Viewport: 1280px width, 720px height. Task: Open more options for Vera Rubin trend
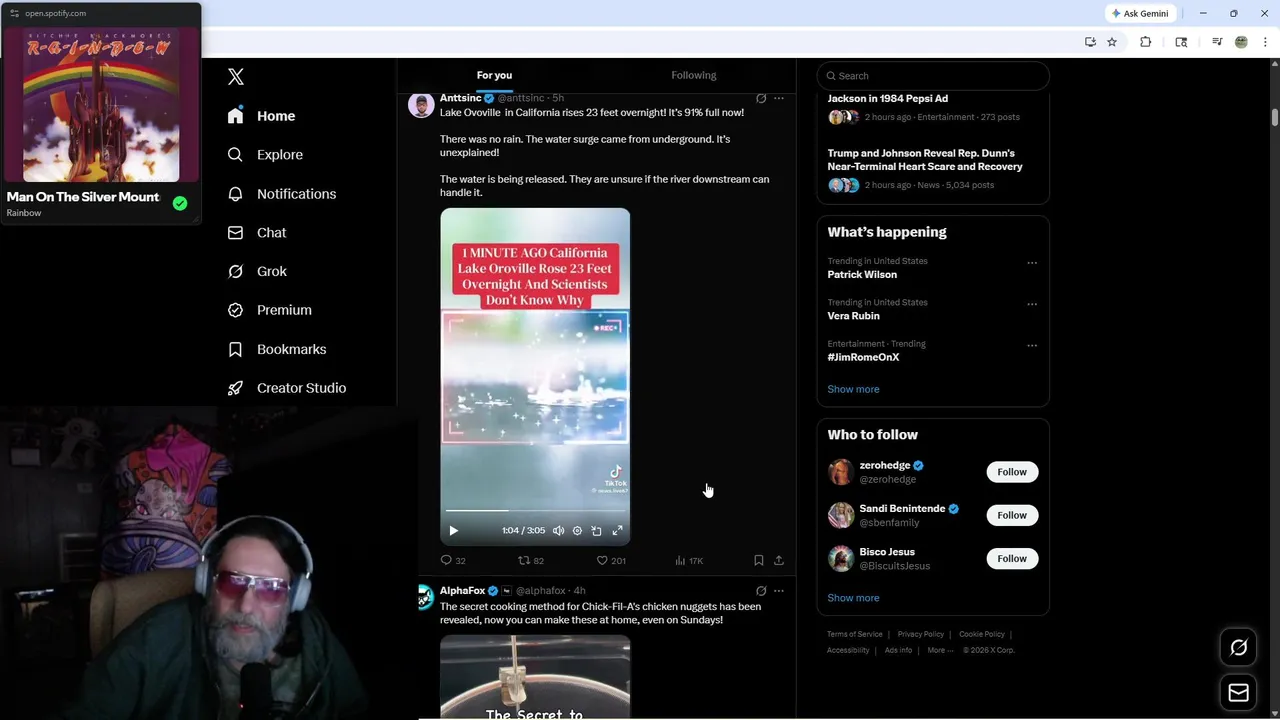click(x=1032, y=304)
